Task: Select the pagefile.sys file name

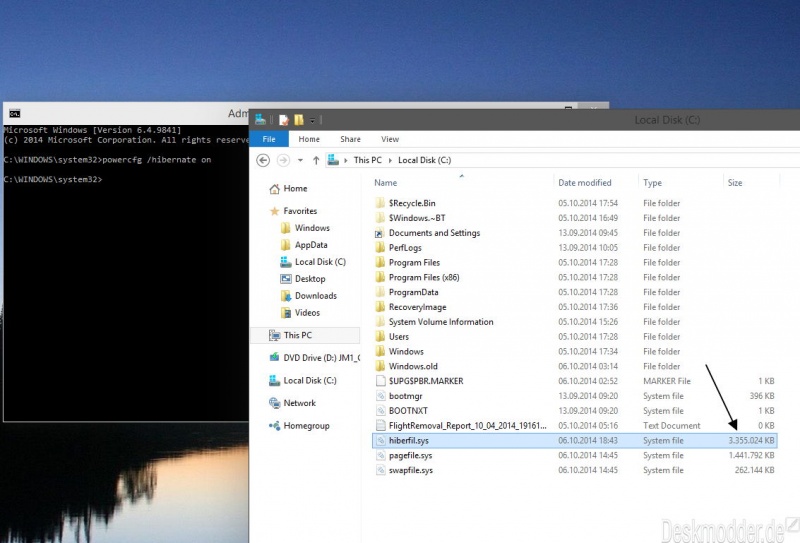Action: coord(410,455)
